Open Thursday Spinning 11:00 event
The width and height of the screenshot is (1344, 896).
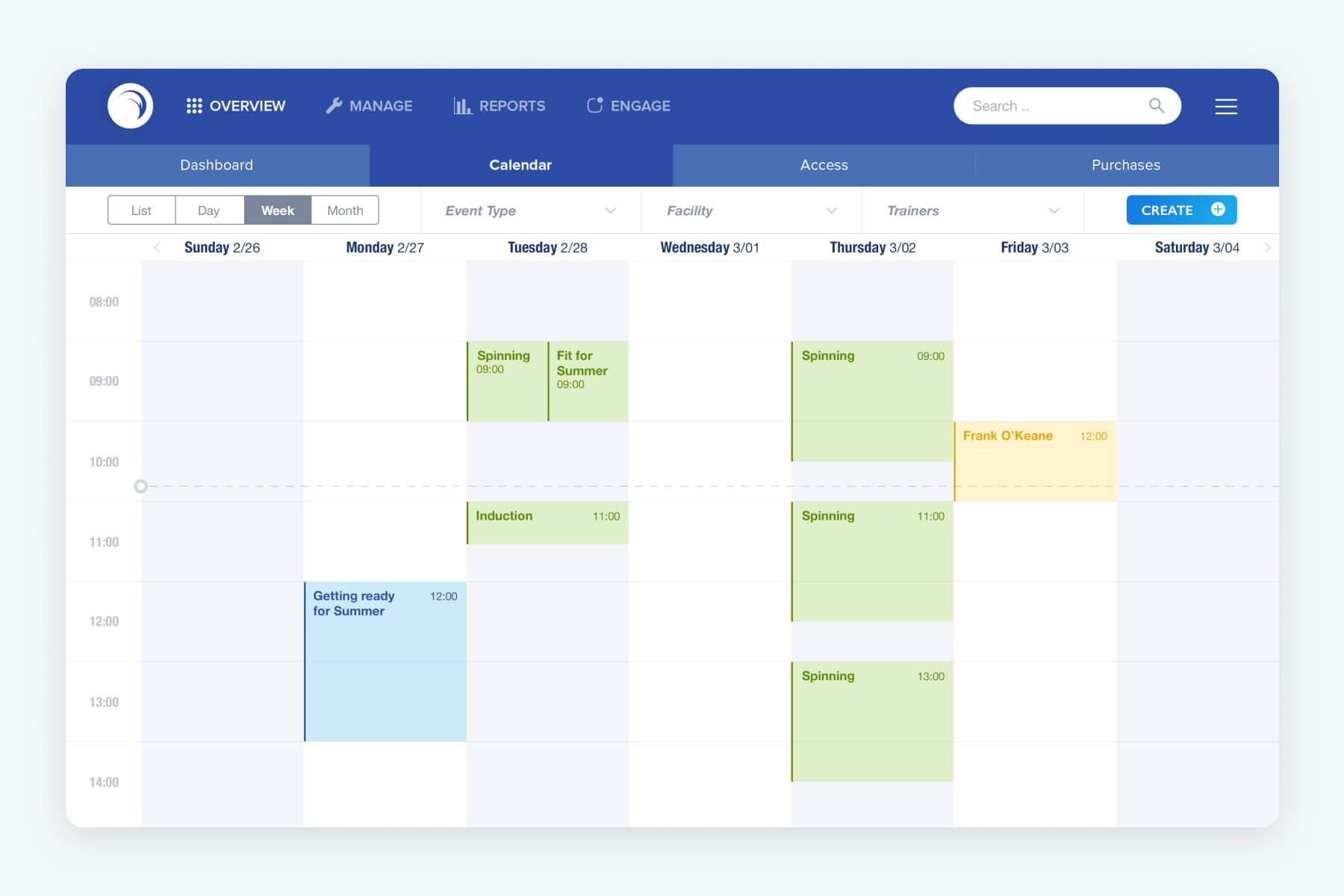coord(872,561)
